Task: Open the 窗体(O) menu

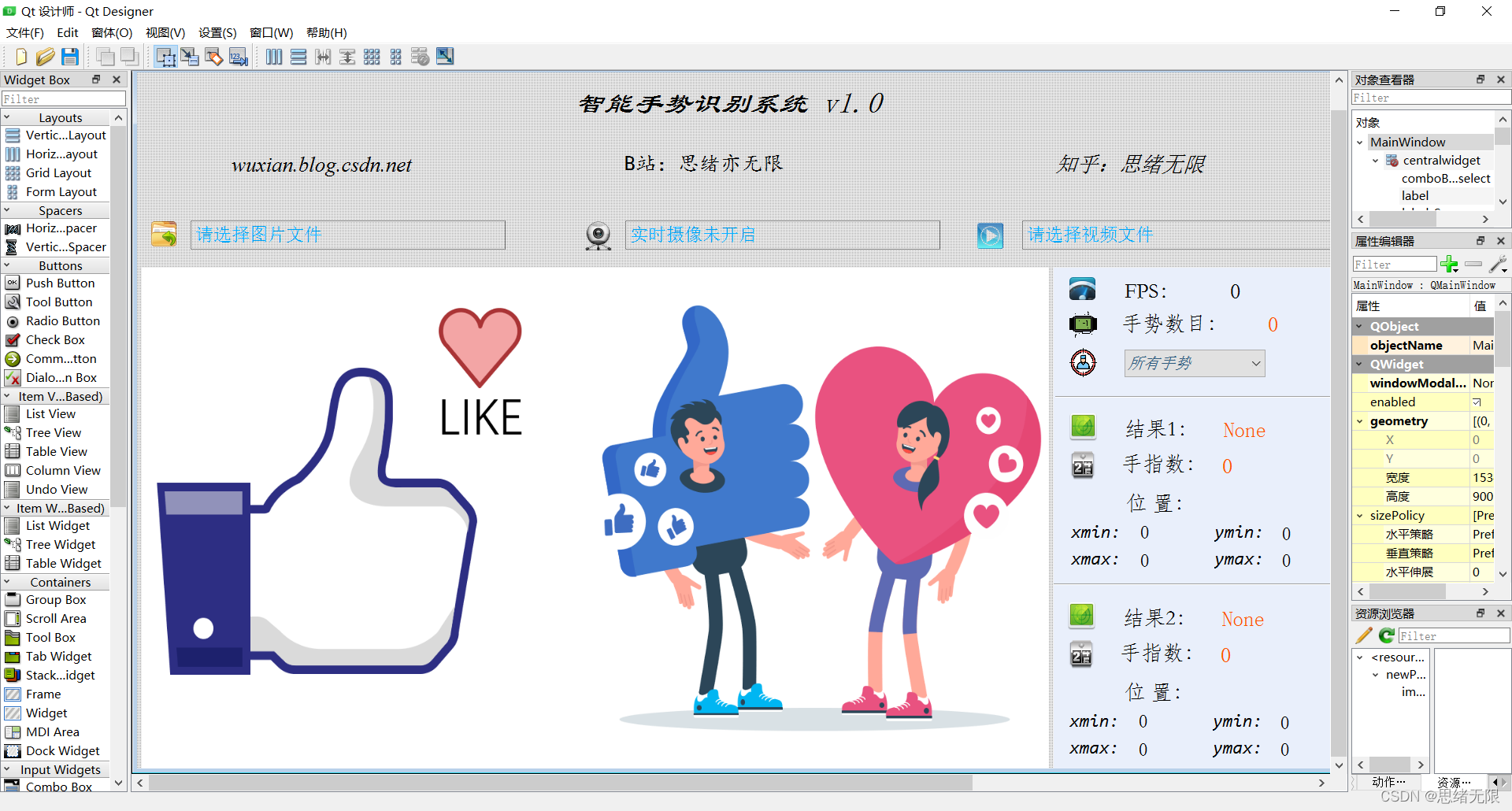Action: pyautogui.click(x=112, y=32)
